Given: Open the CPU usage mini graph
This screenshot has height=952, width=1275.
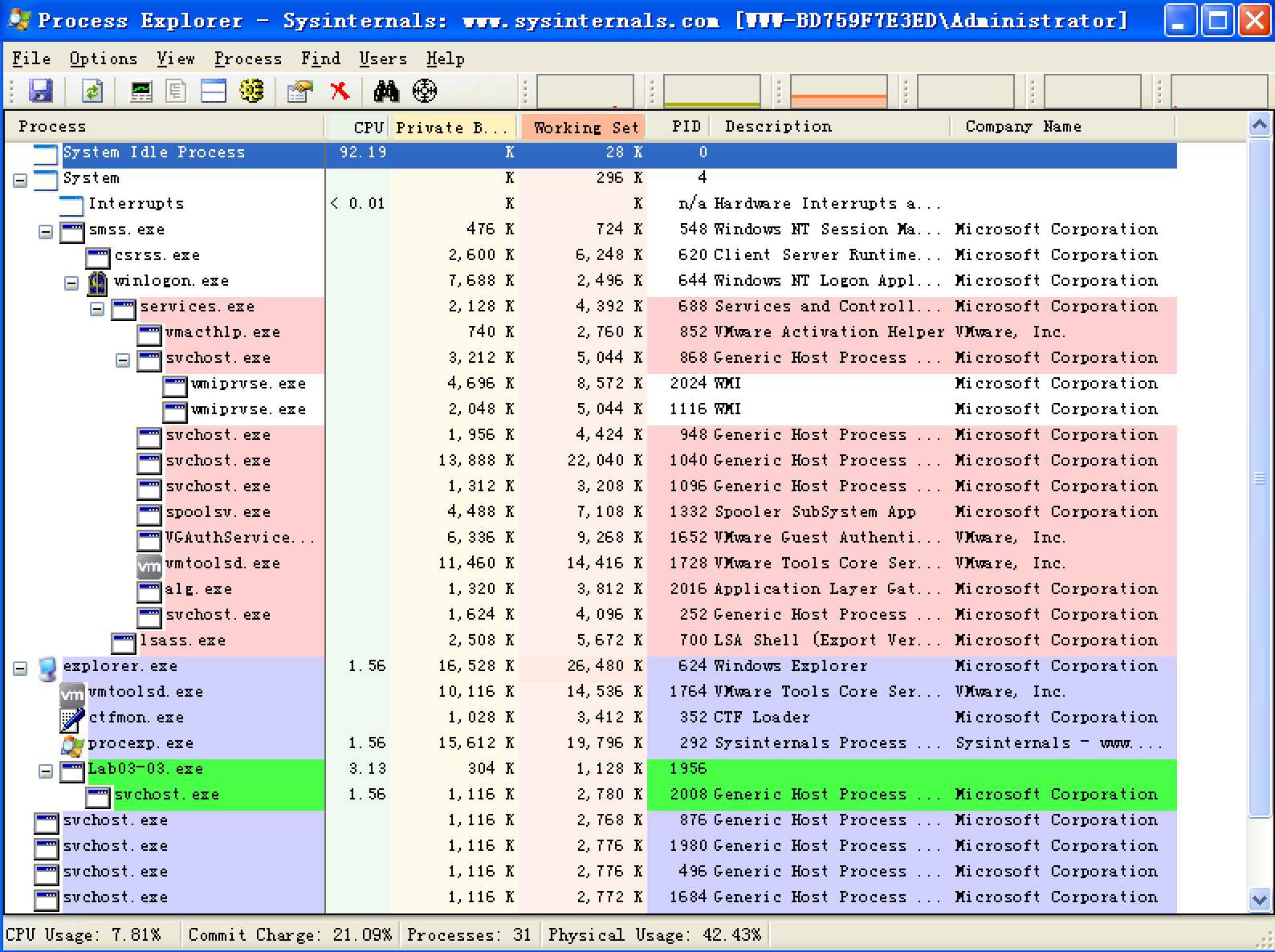Looking at the screenshot, I should tap(585, 91).
